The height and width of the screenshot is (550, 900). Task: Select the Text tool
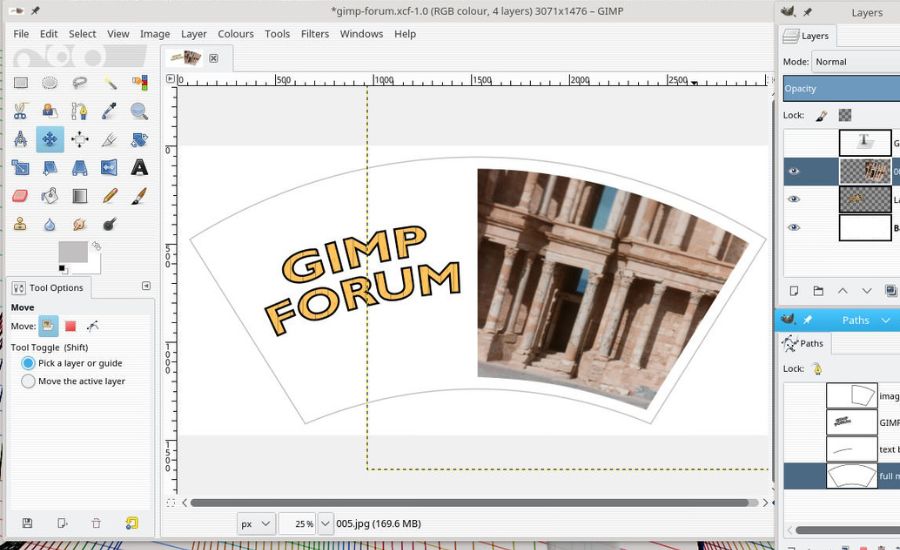point(139,168)
